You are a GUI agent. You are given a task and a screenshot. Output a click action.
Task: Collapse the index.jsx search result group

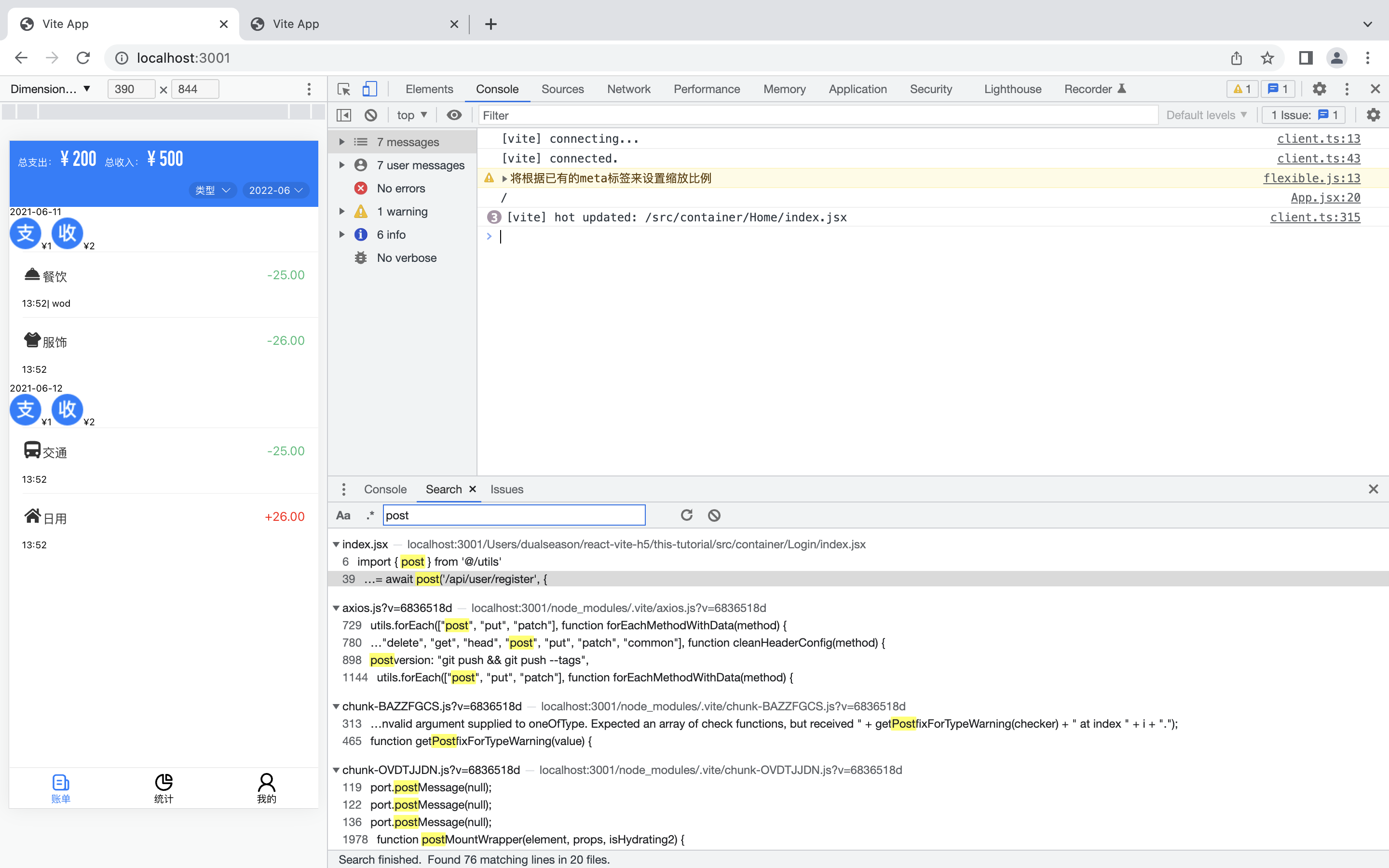336,544
